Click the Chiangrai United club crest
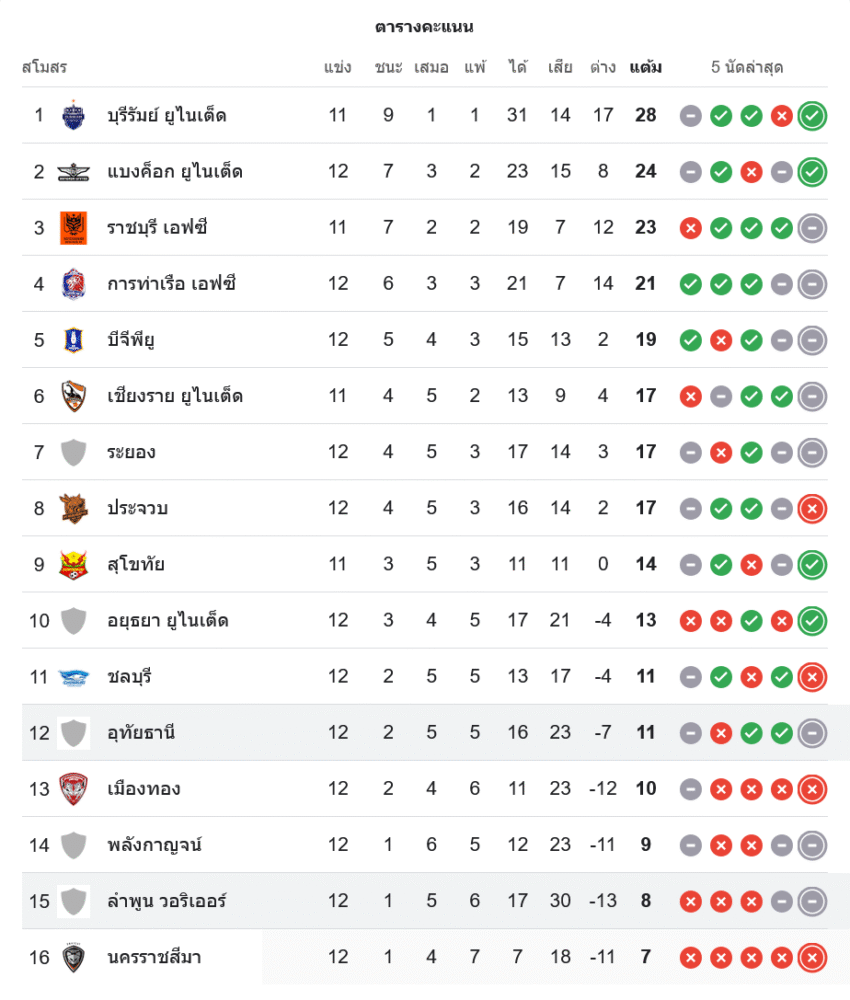This screenshot has height=1000, width=850. [73, 395]
